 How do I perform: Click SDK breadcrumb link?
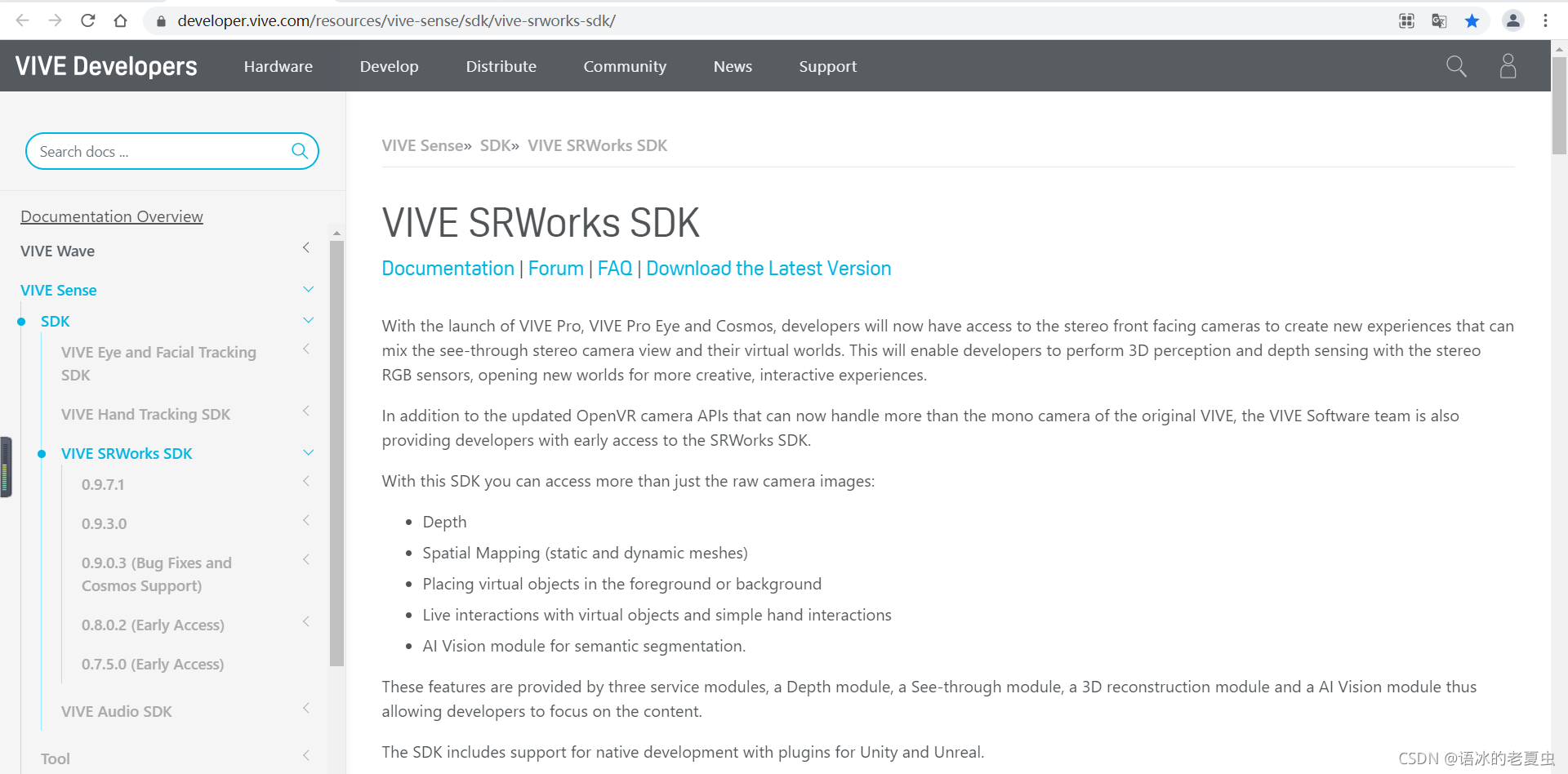click(x=495, y=145)
